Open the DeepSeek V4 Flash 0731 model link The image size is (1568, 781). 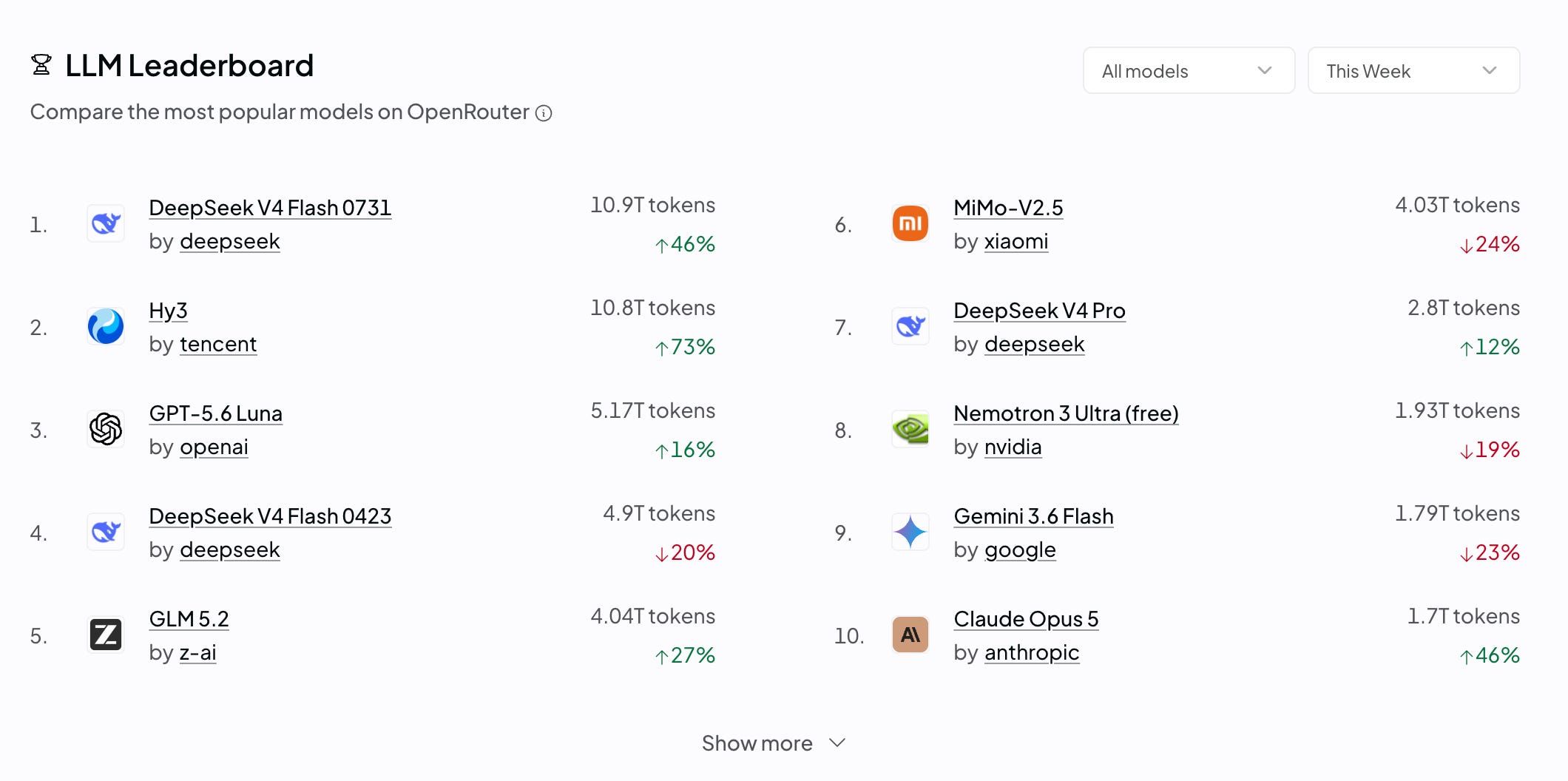[x=270, y=208]
